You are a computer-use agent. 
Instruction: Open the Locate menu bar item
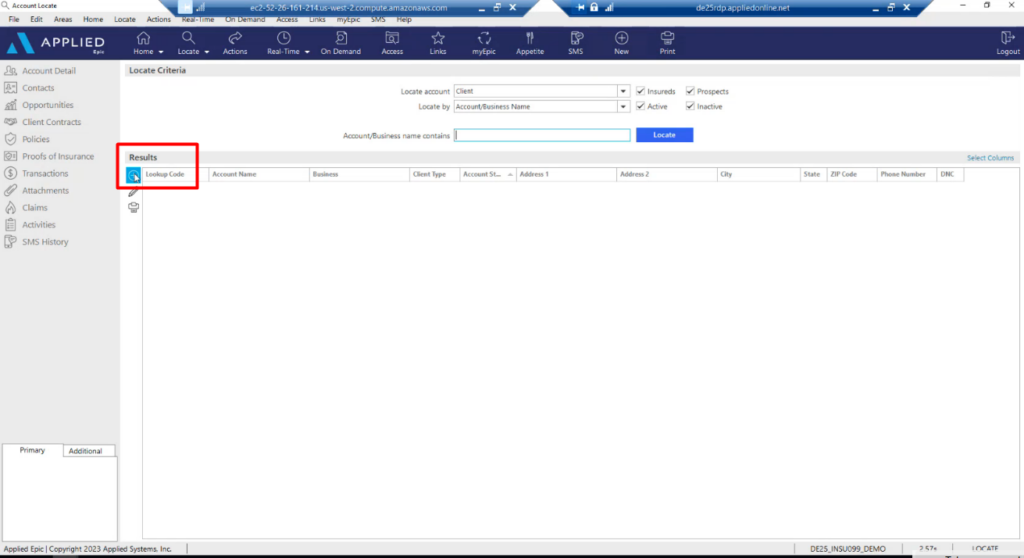tap(125, 20)
